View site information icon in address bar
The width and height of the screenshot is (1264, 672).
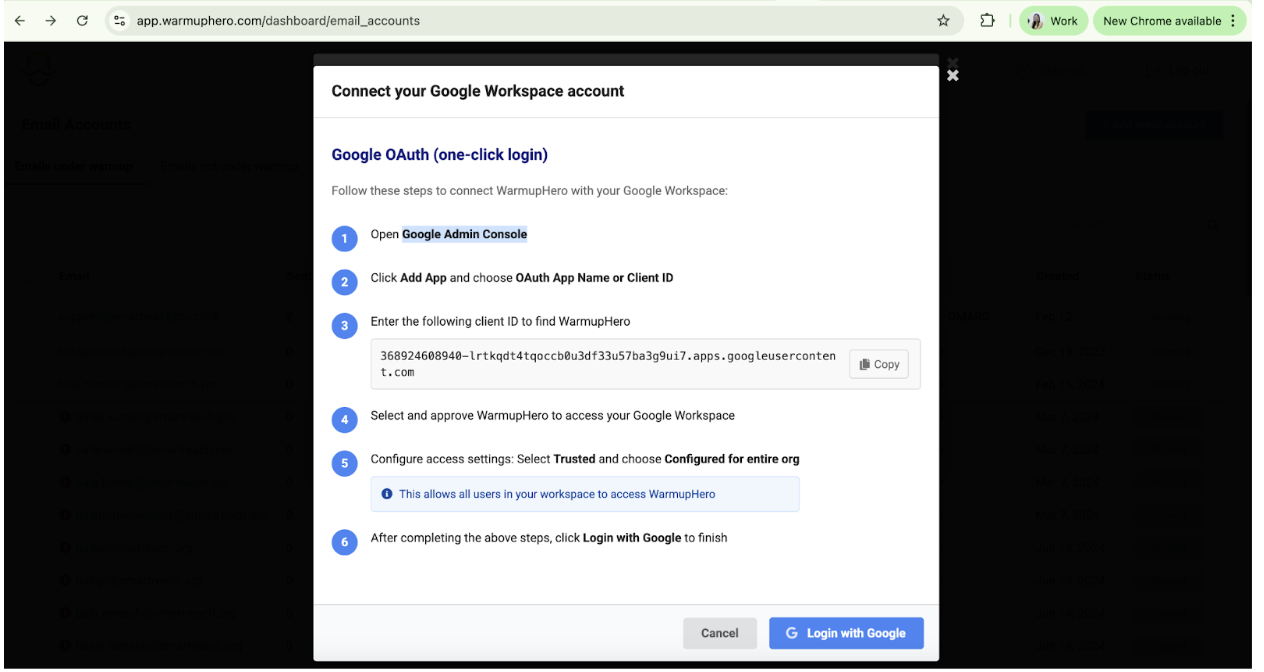[119, 20]
